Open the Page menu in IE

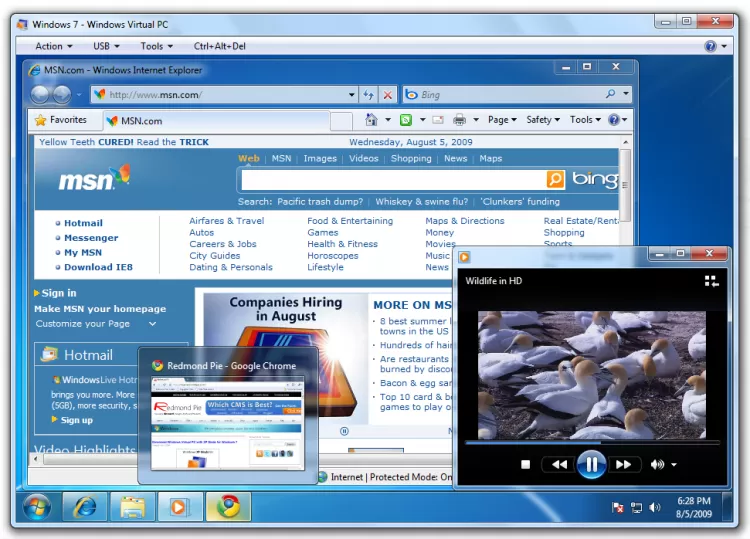502,120
